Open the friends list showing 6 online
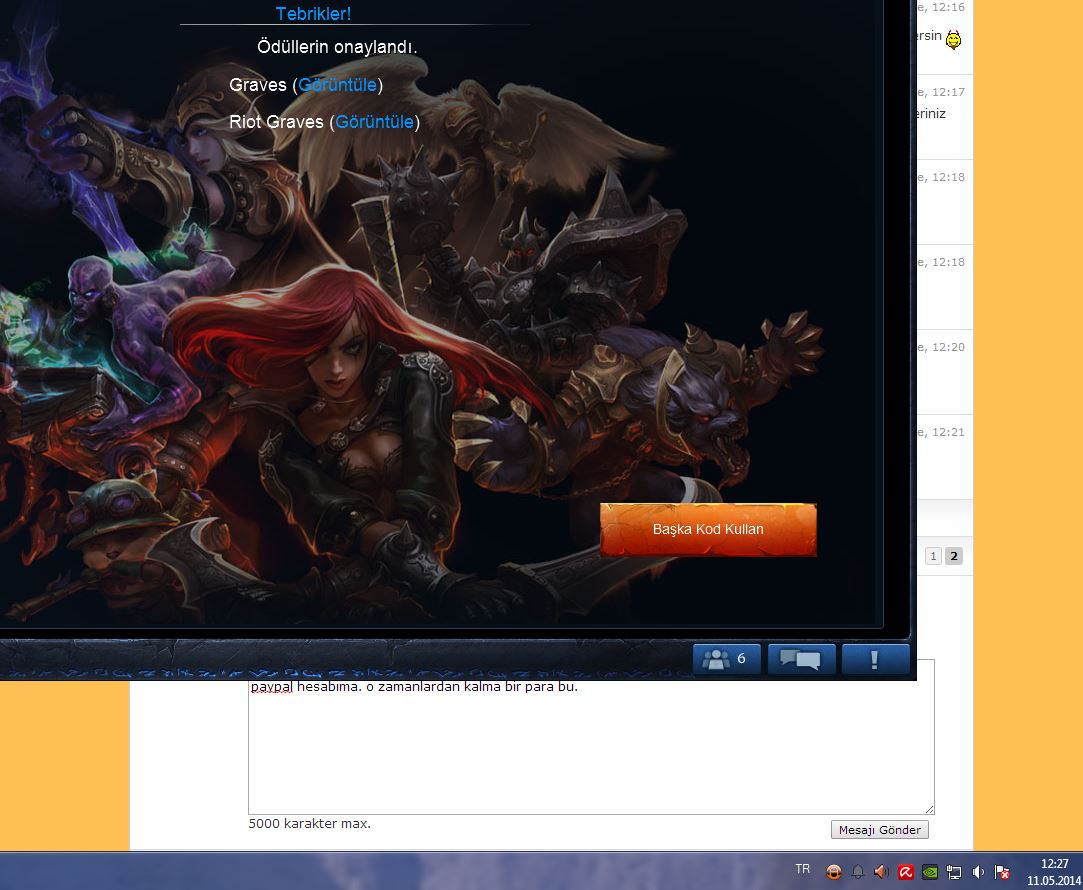 pyautogui.click(x=726, y=659)
